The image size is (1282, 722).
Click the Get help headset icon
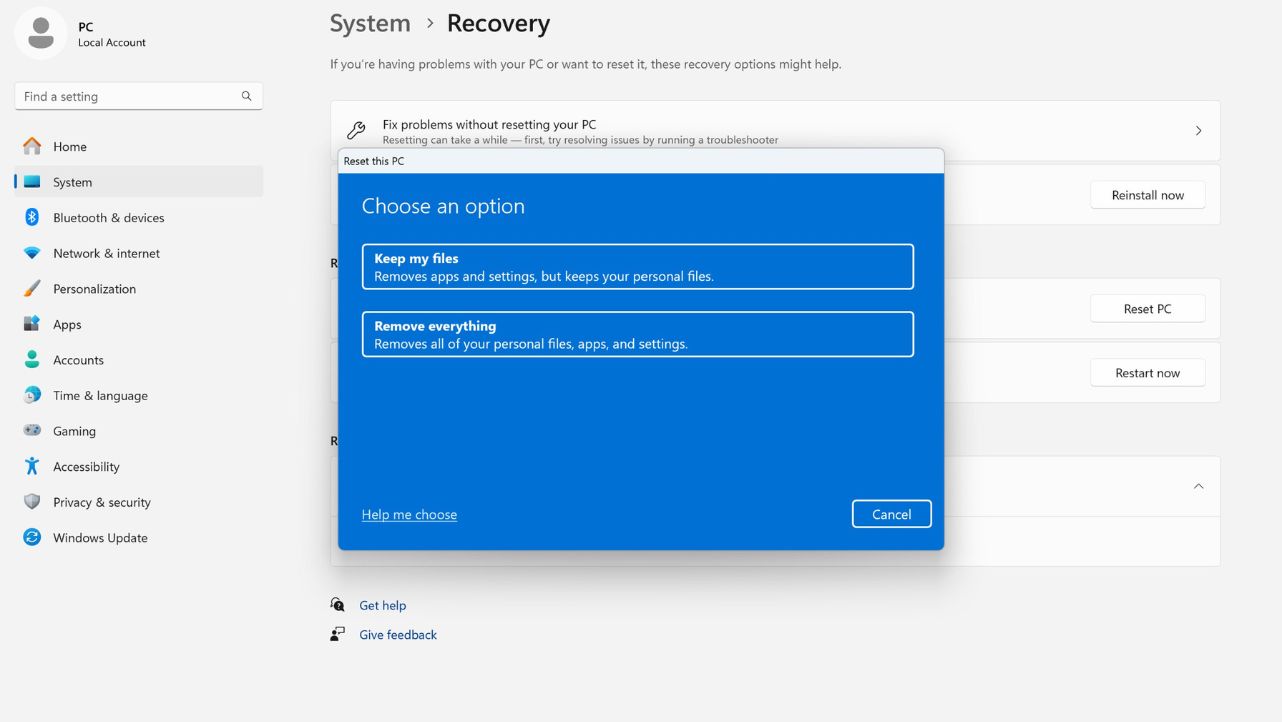click(x=338, y=605)
